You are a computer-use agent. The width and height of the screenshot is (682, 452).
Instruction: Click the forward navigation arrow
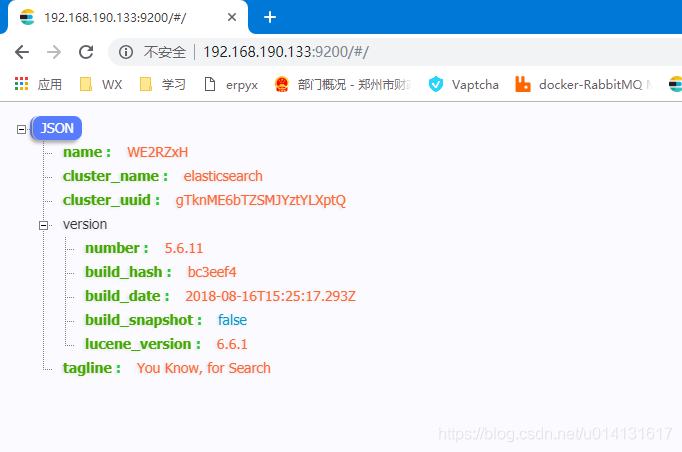(54, 52)
